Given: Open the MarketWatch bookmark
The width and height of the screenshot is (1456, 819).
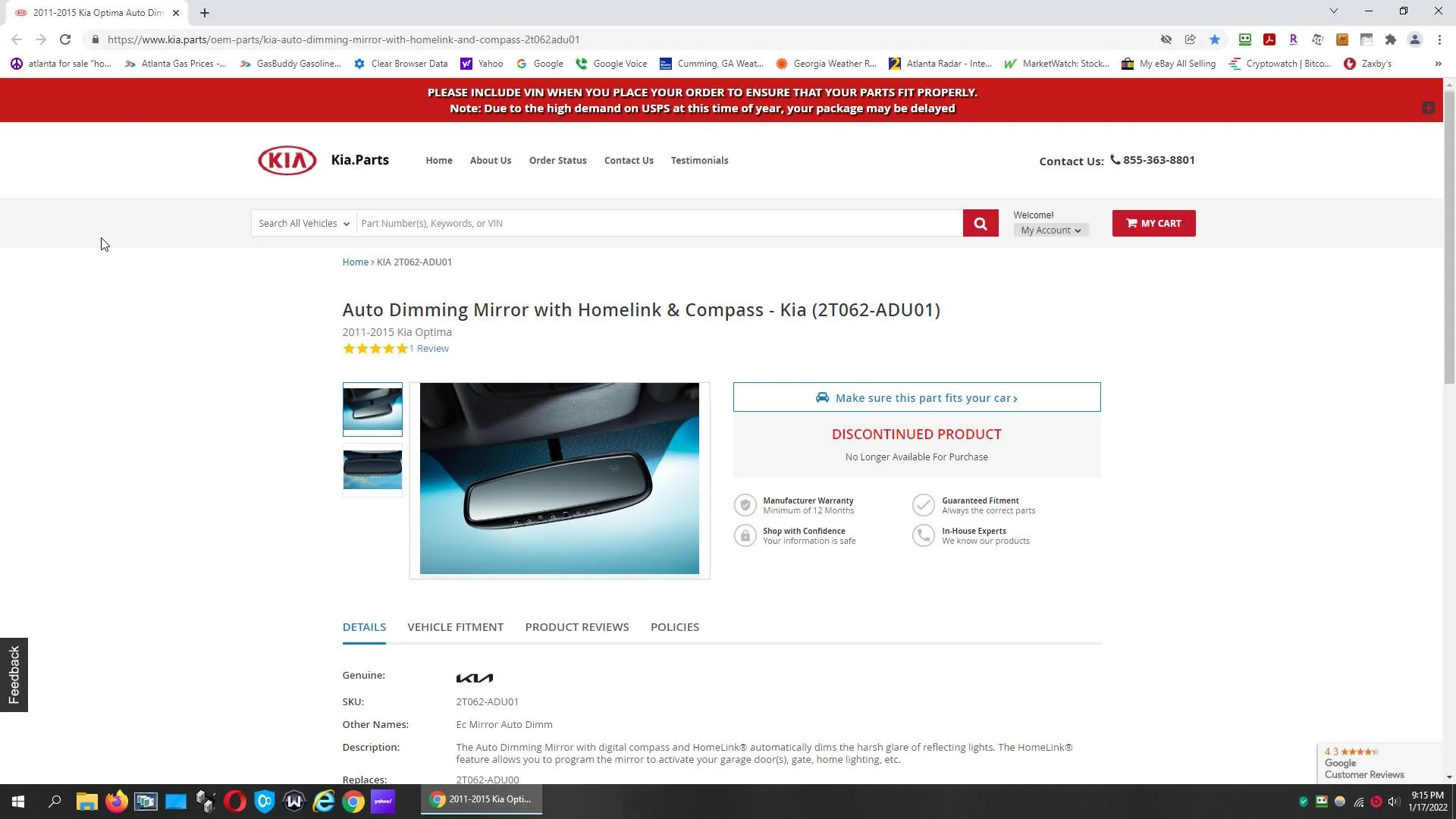Looking at the screenshot, I should 1056,64.
